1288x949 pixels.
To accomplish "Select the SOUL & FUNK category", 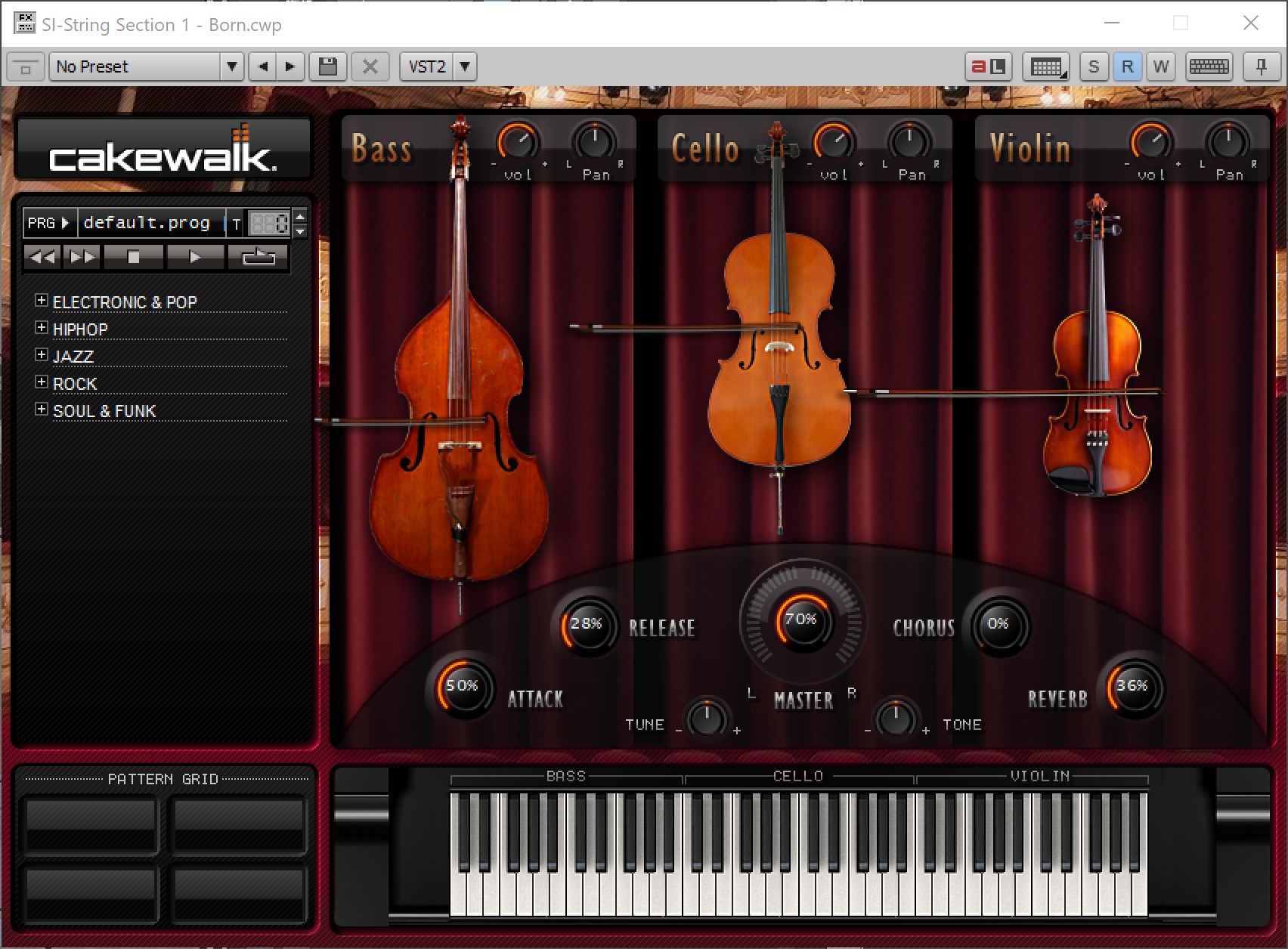I will pyautogui.click(x=104, y=411).
